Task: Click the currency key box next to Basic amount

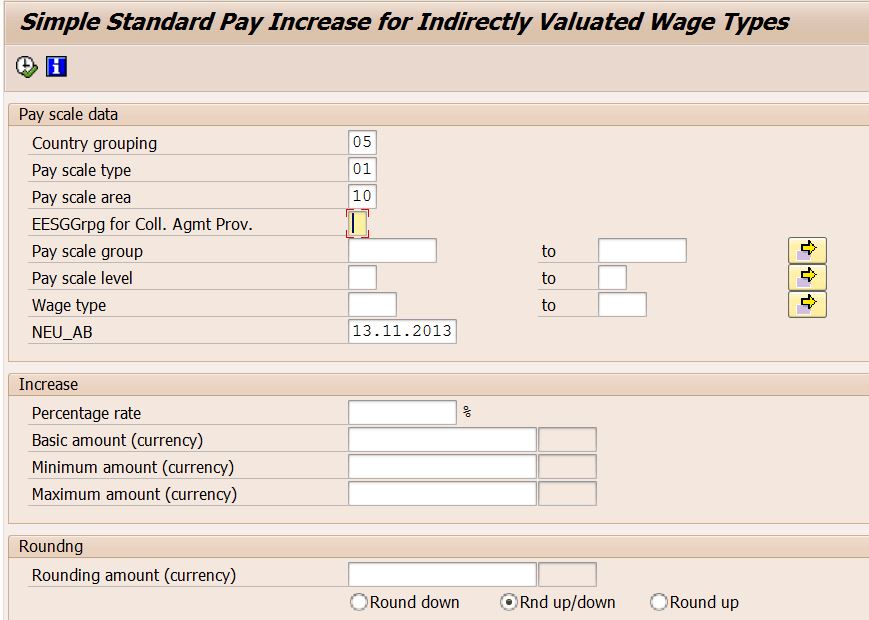Action: click(x=567, y=439)
